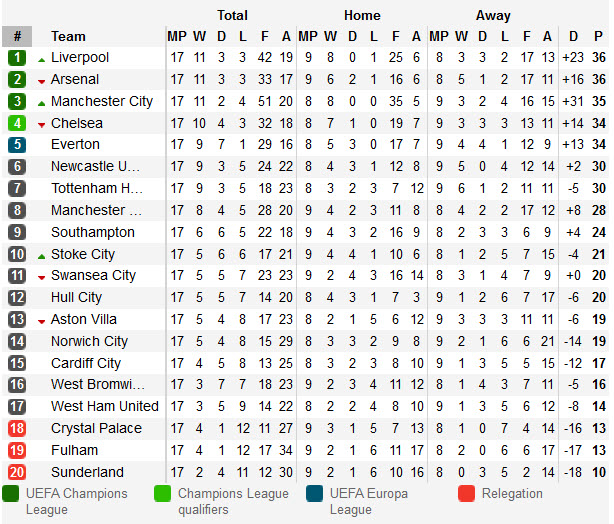Click the red down arrow beside Swansea City
Viewport: 614px width, 524px height.
coord(41,277)
